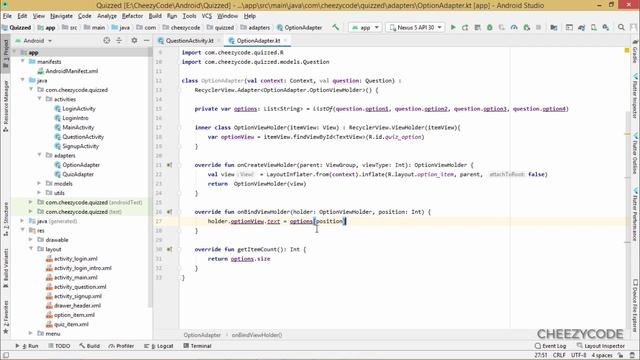The width and height of the screenshot is (640, 360).
Task: Open the Flutter Outline side panel
Action: 635,153
